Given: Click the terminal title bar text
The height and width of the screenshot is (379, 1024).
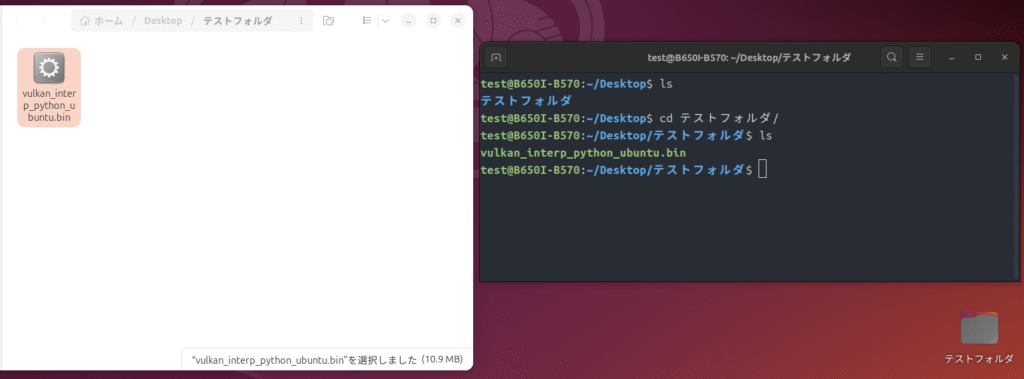Looking at the screenshot, I should pyautogui.click(x=749, y=58).
